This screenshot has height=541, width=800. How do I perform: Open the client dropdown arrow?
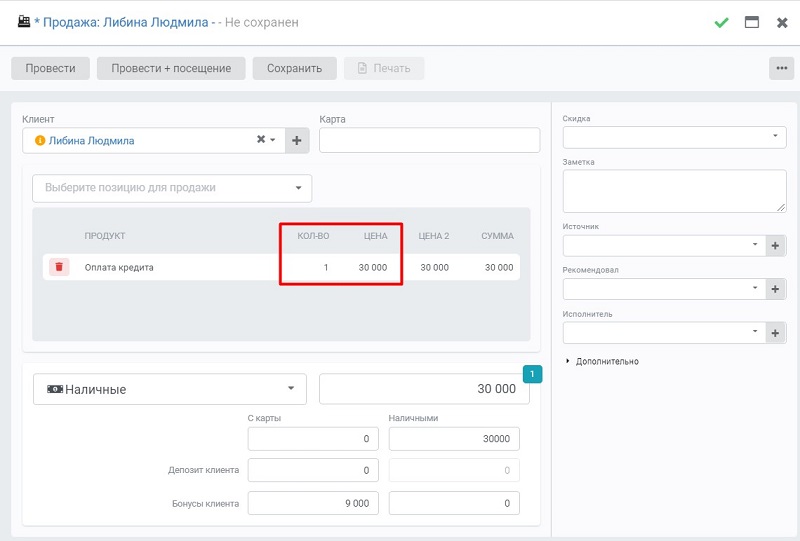(x=273, y=139)
